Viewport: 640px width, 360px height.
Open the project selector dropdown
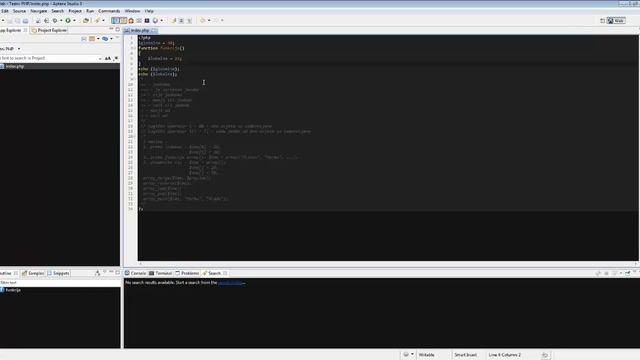(x=19, y=49)
